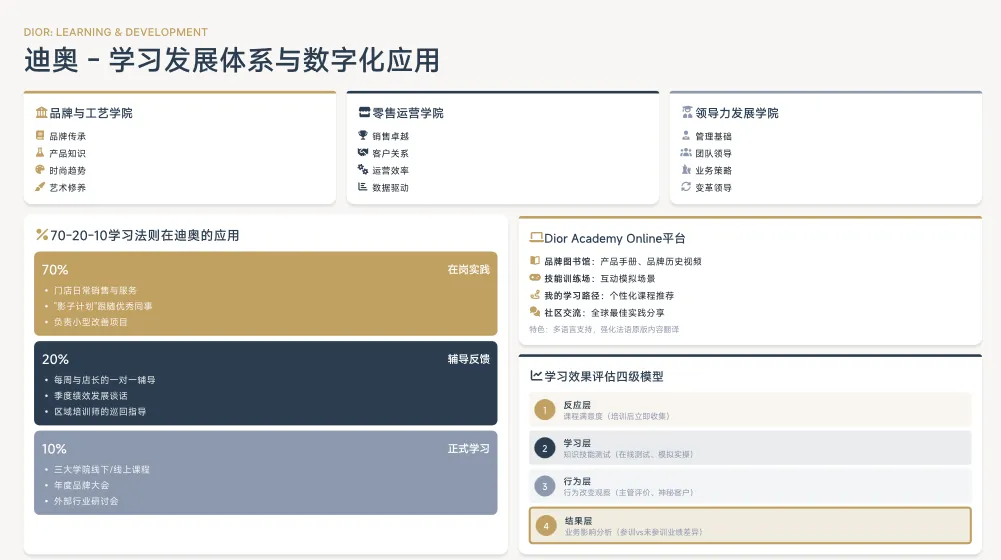Click the group icon next to 团队领导
This screenshot has height=560, width=1001.
[686, 153]
